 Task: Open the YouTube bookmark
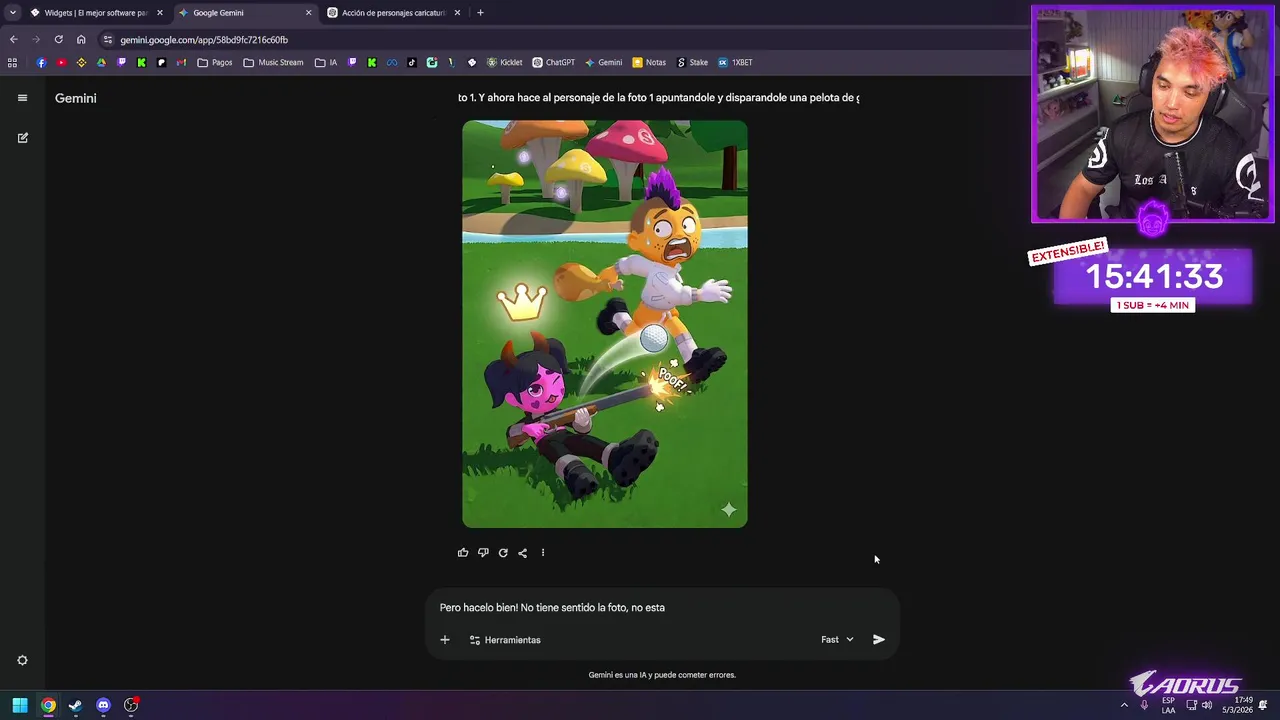[61, 62]
